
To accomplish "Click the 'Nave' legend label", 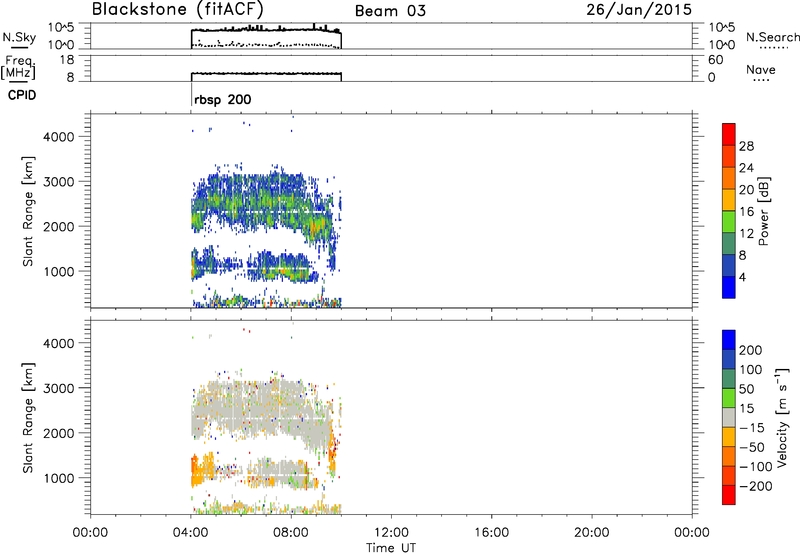I will 760,69.
